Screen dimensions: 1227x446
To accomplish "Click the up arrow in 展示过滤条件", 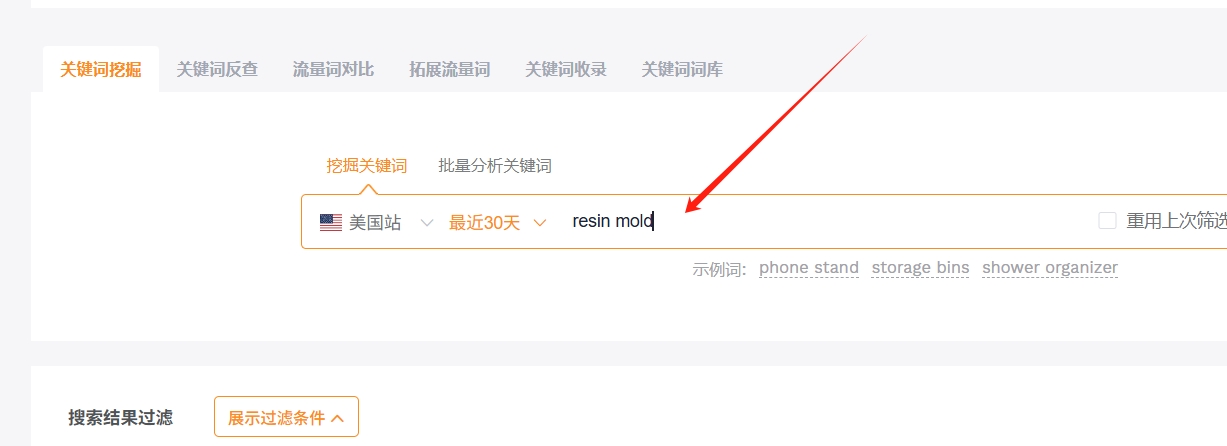I will [337, 418].
